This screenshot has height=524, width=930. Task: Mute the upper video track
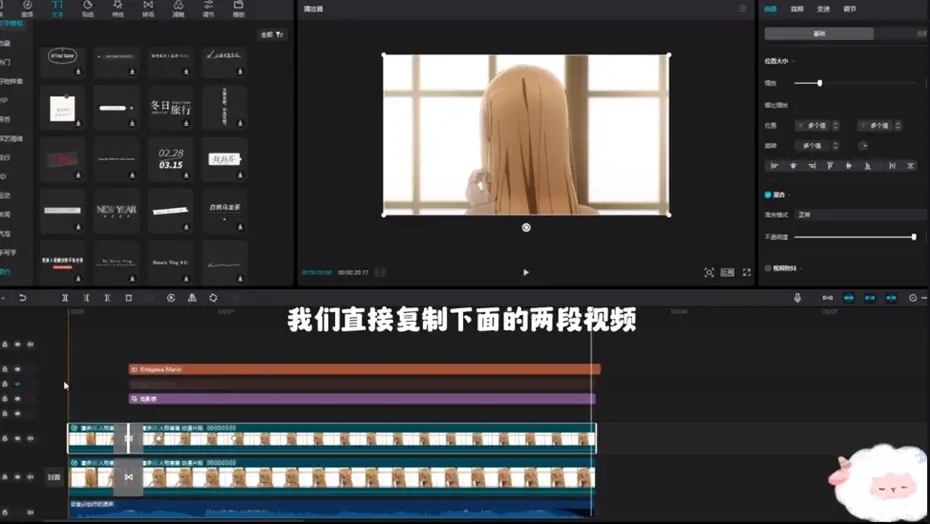pos(30,439)
